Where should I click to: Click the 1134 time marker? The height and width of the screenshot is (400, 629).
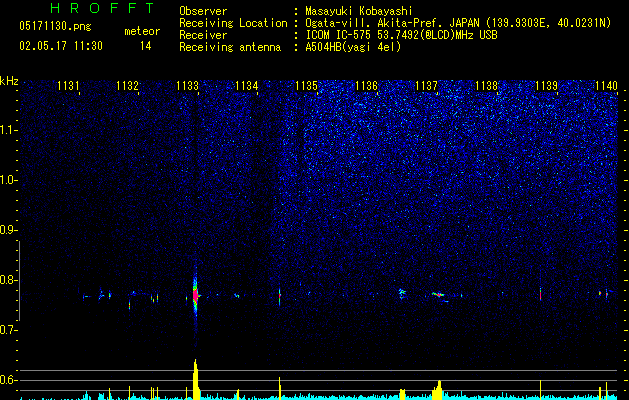point(247,86)
